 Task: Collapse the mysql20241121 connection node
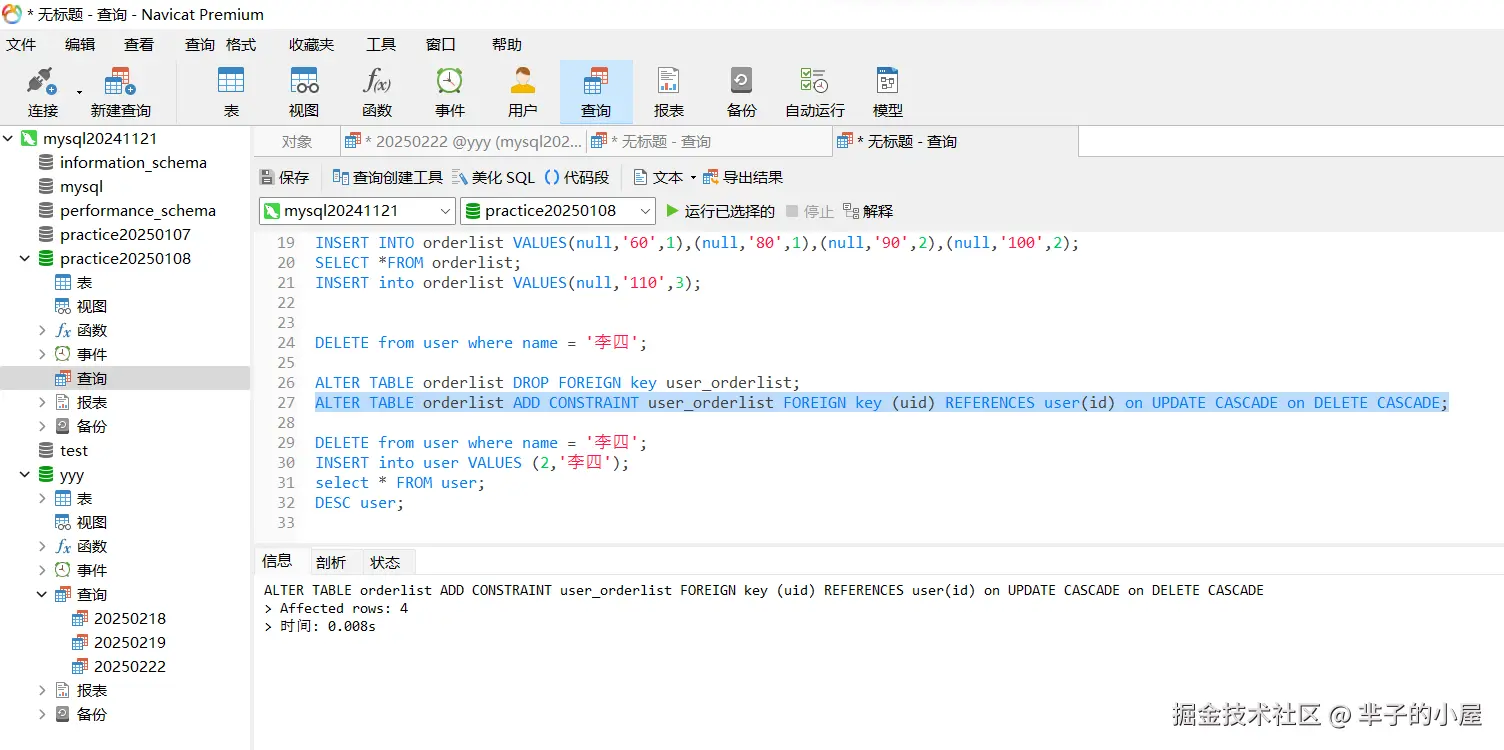click(x=8, y=139)
